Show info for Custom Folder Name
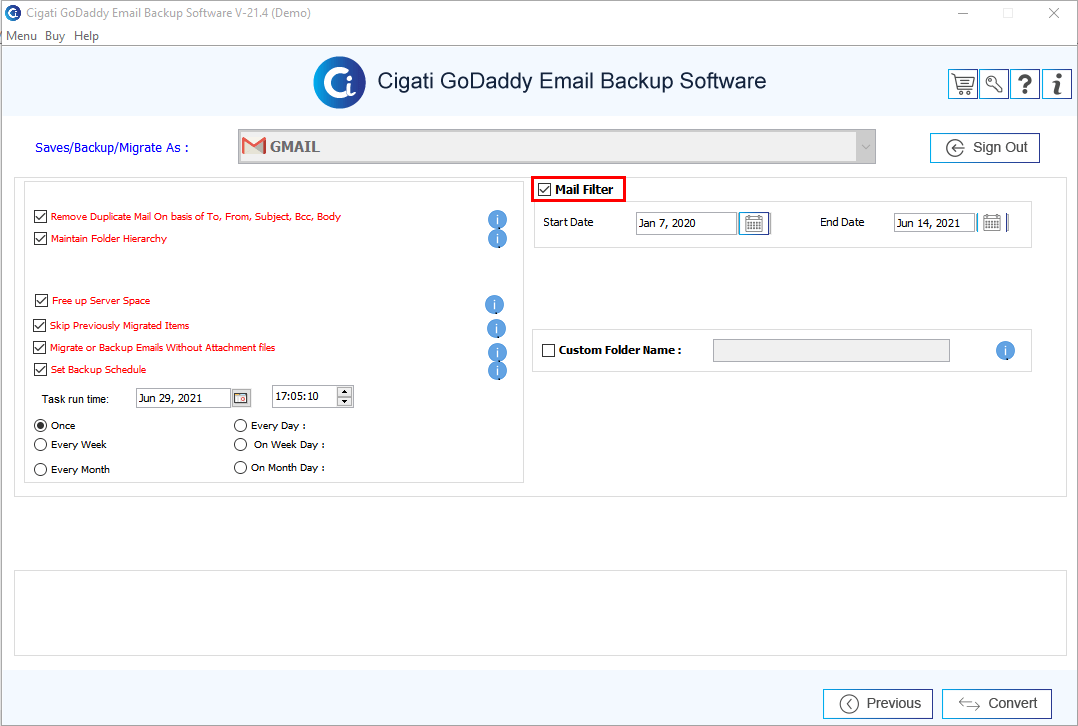 [x=1005, y=351]
